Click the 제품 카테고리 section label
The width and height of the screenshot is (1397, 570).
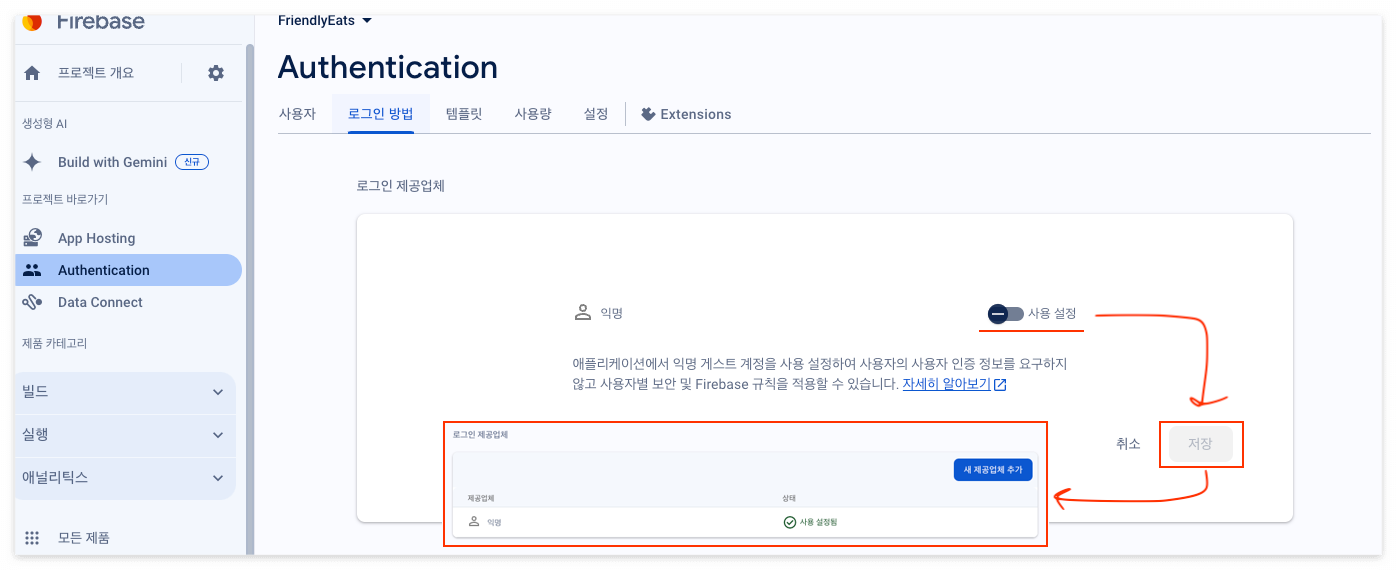pos(55,344)
